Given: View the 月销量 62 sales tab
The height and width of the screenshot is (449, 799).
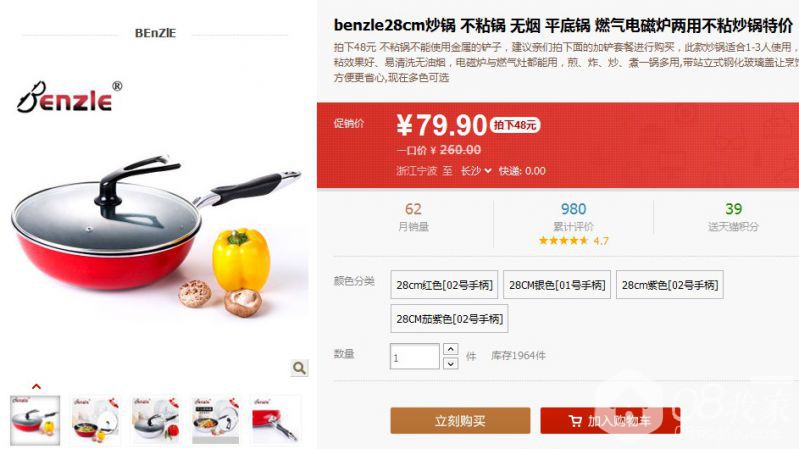Looking at the screenshot, I should click(413, 216).
